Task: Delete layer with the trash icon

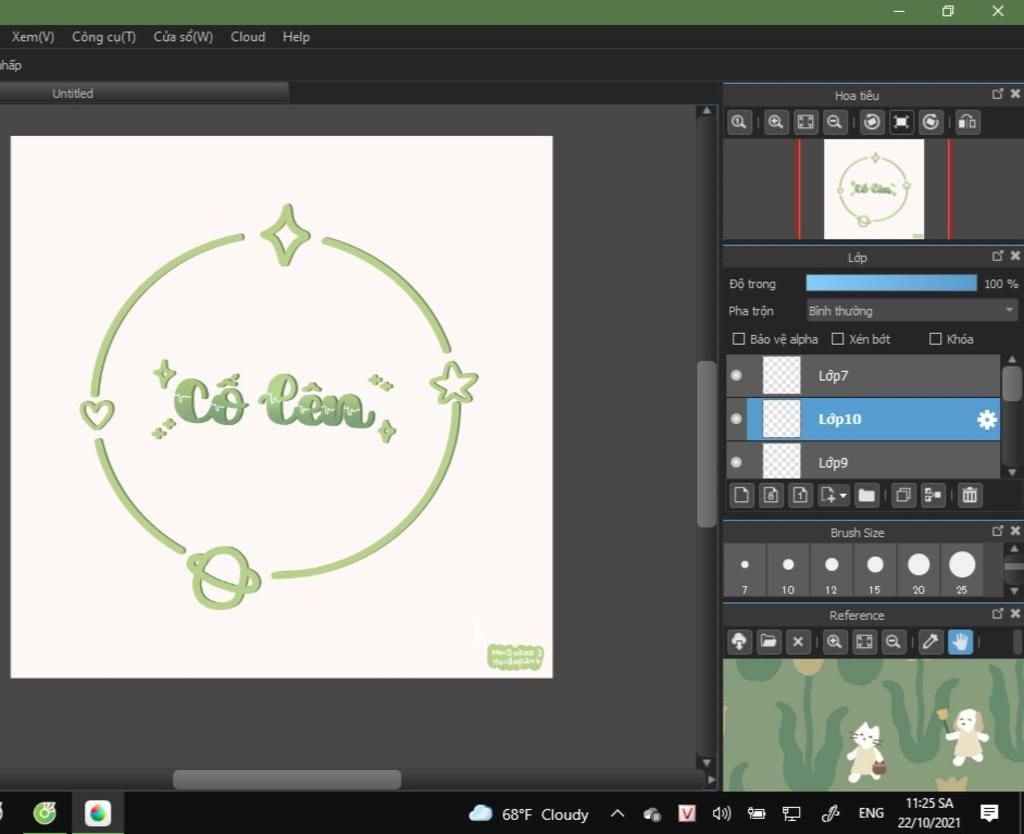Action: (969, 495)
